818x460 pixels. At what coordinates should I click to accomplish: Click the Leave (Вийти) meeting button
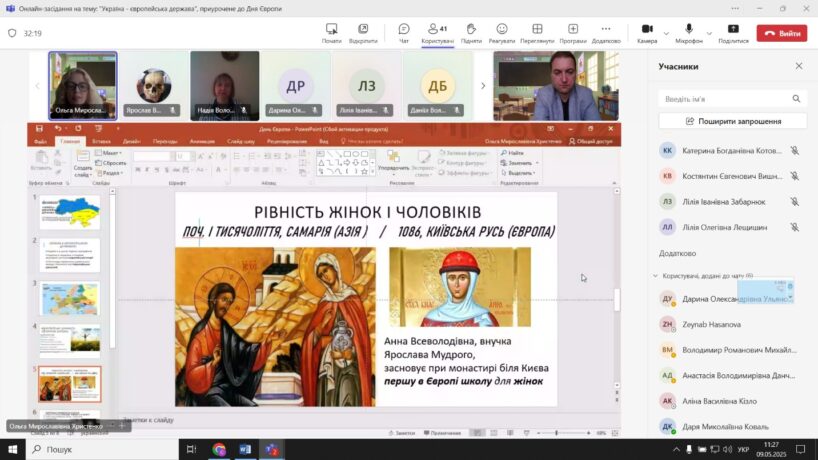[781, 33]
